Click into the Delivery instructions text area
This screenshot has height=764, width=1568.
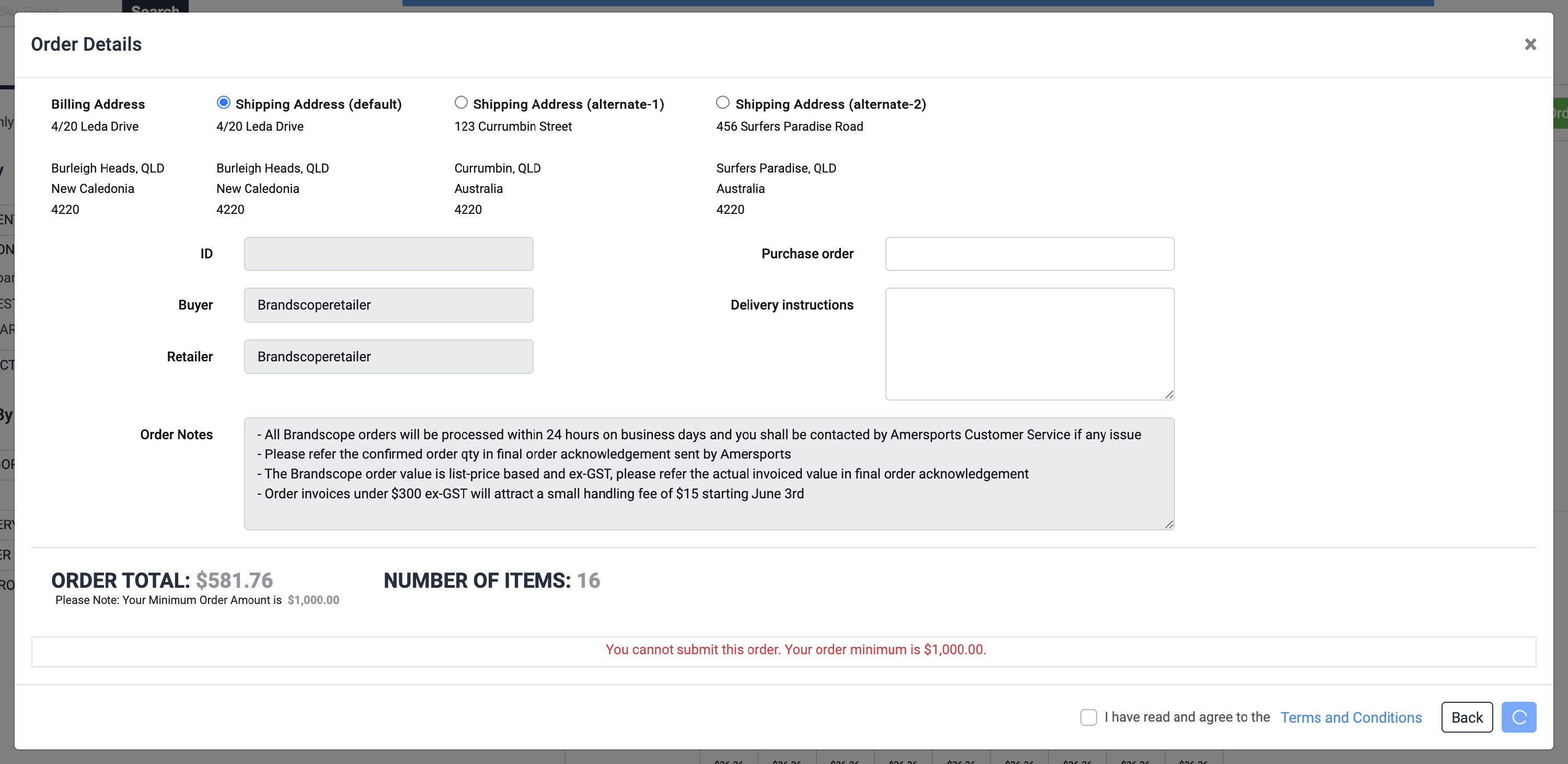point(1030,344)
